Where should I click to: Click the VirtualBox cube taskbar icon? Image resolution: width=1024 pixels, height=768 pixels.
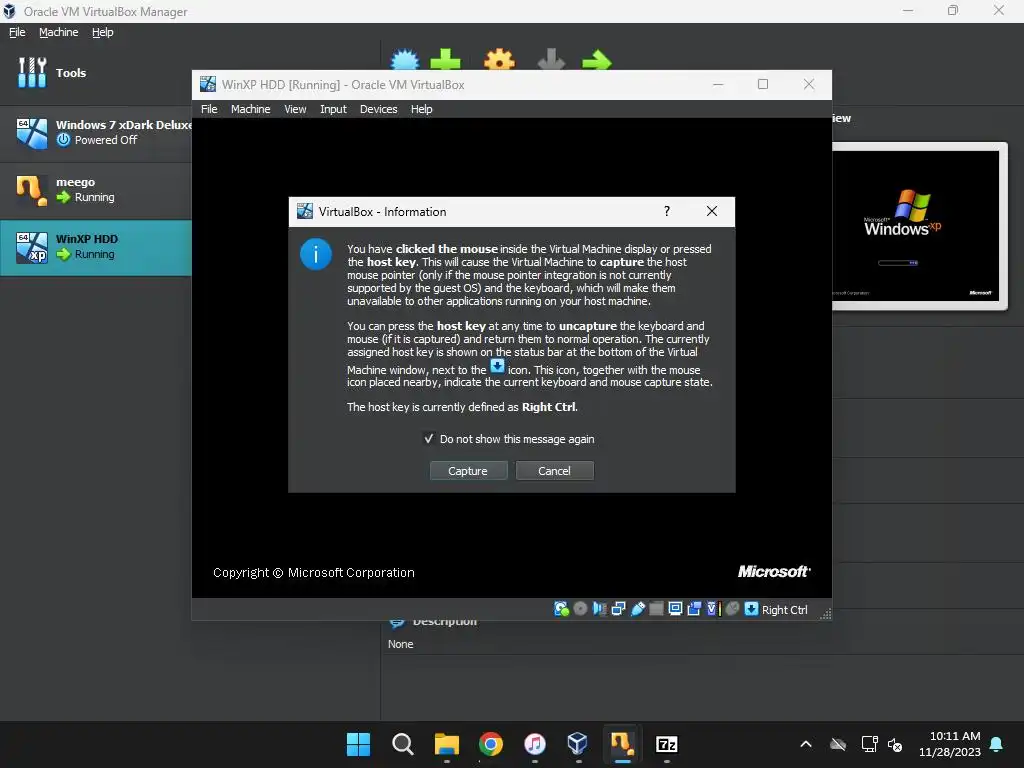tap(578, 744)
